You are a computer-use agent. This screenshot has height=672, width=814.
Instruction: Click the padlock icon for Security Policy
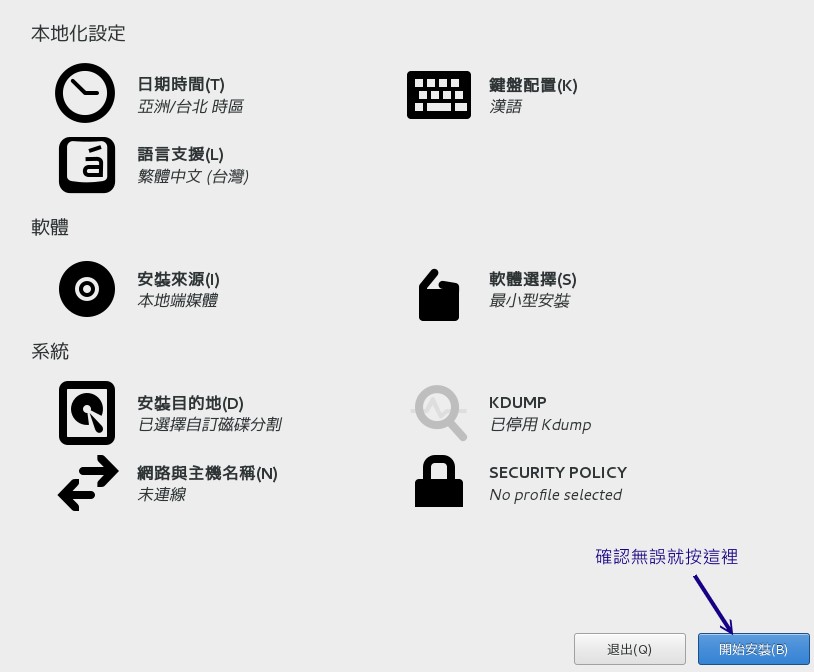[x=438, y=482]
